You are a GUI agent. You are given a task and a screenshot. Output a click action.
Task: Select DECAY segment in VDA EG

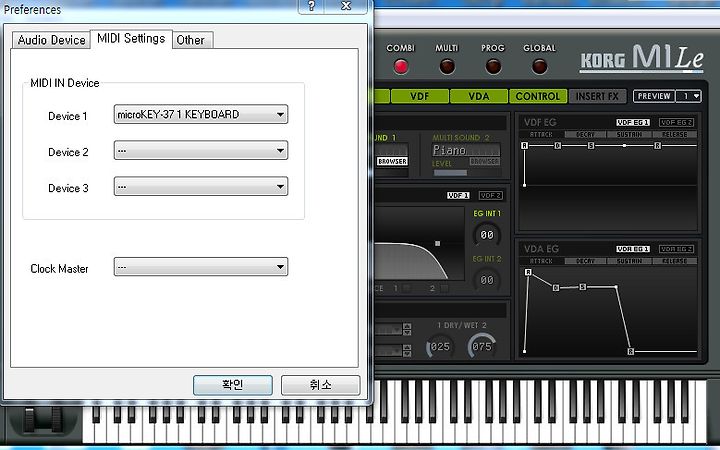pyautogui.click(x=585, y=261)
